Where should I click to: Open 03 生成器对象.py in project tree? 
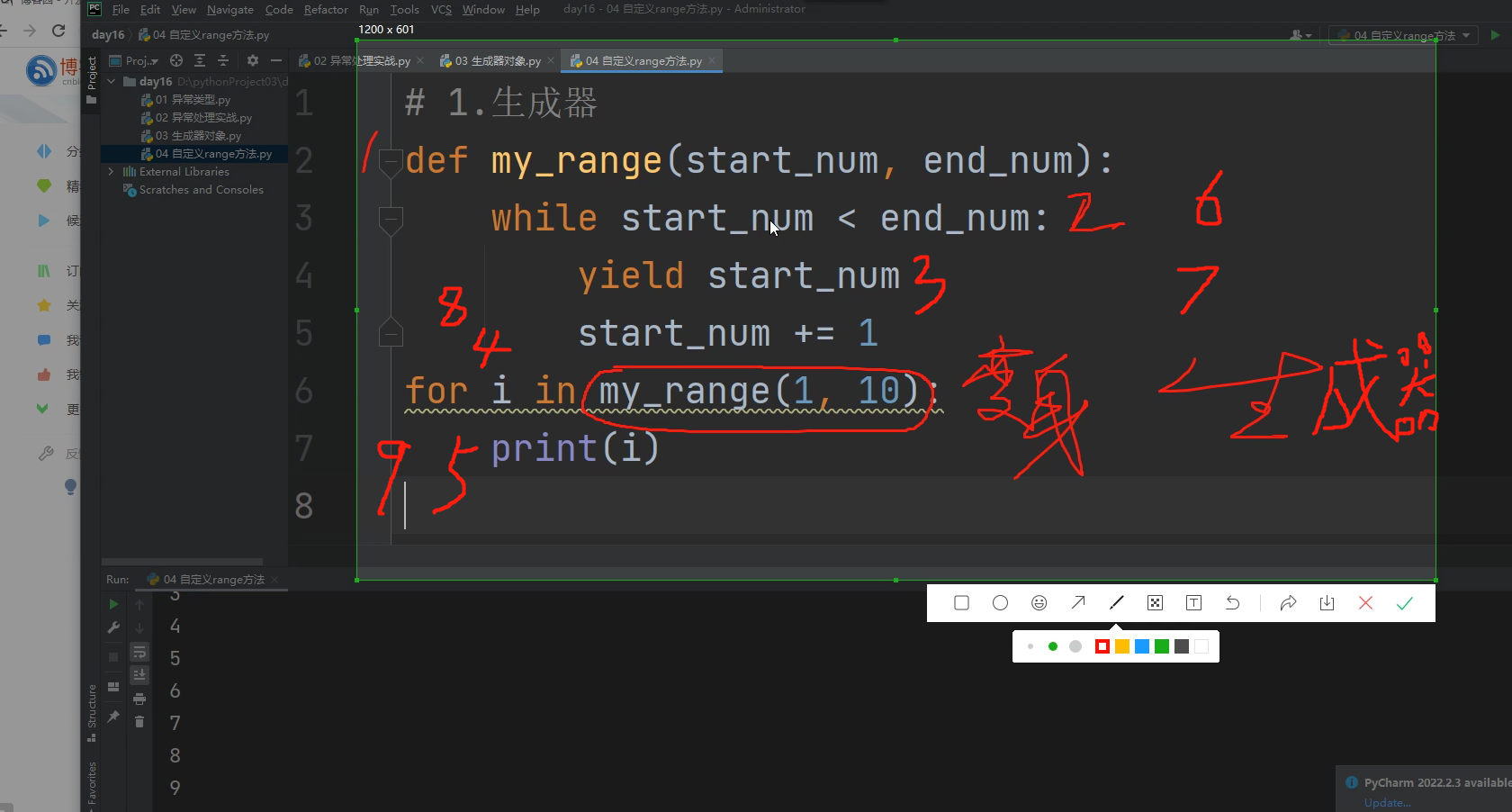191,136
